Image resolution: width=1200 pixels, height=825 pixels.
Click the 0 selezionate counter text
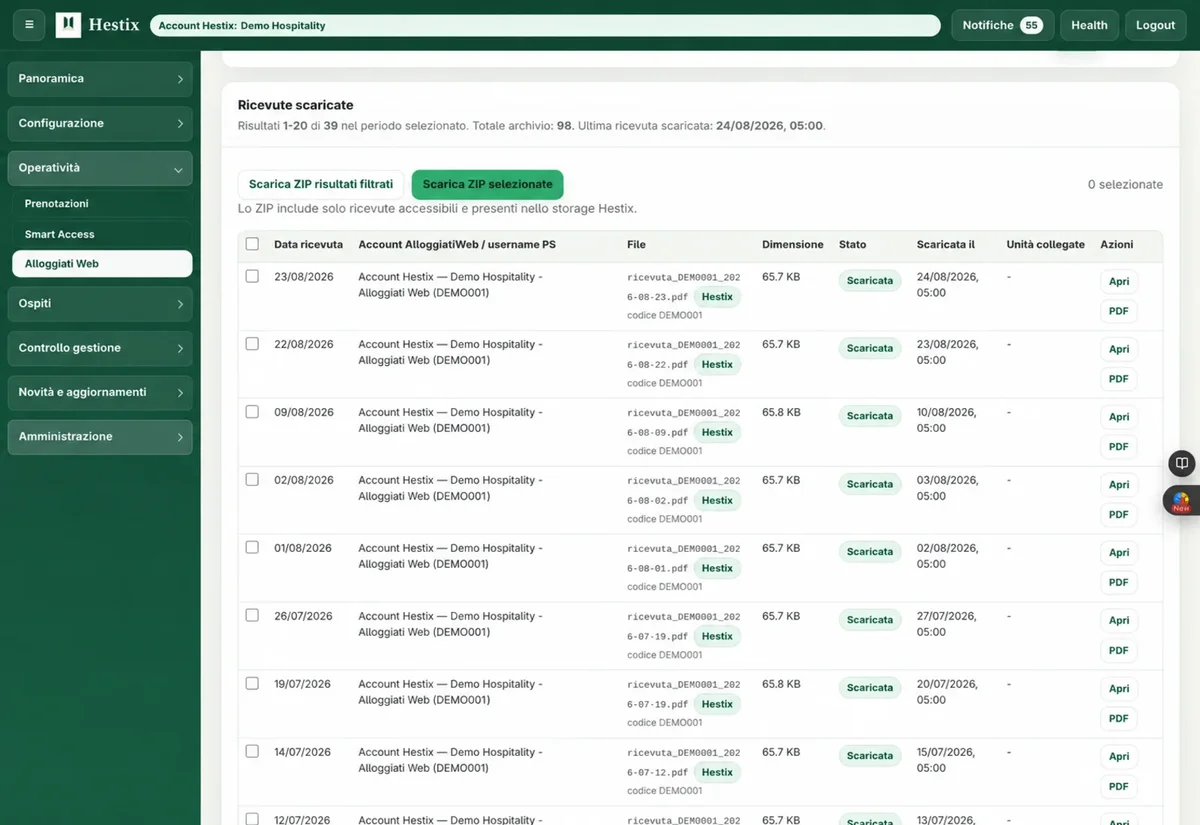click(x=1125, y=185)
